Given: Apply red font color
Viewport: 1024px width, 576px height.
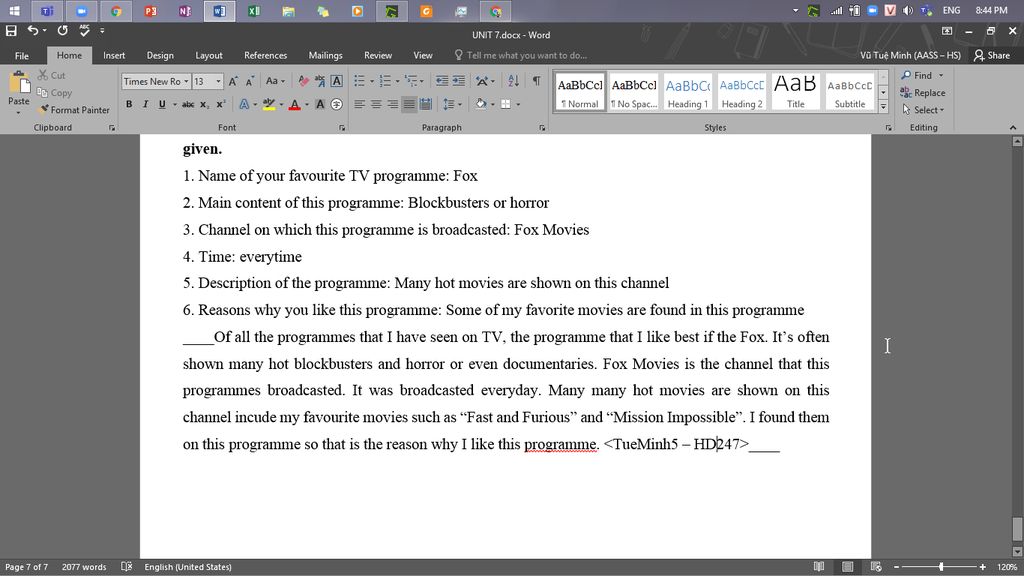Looking at the screenshot, I should coord(295,104).
